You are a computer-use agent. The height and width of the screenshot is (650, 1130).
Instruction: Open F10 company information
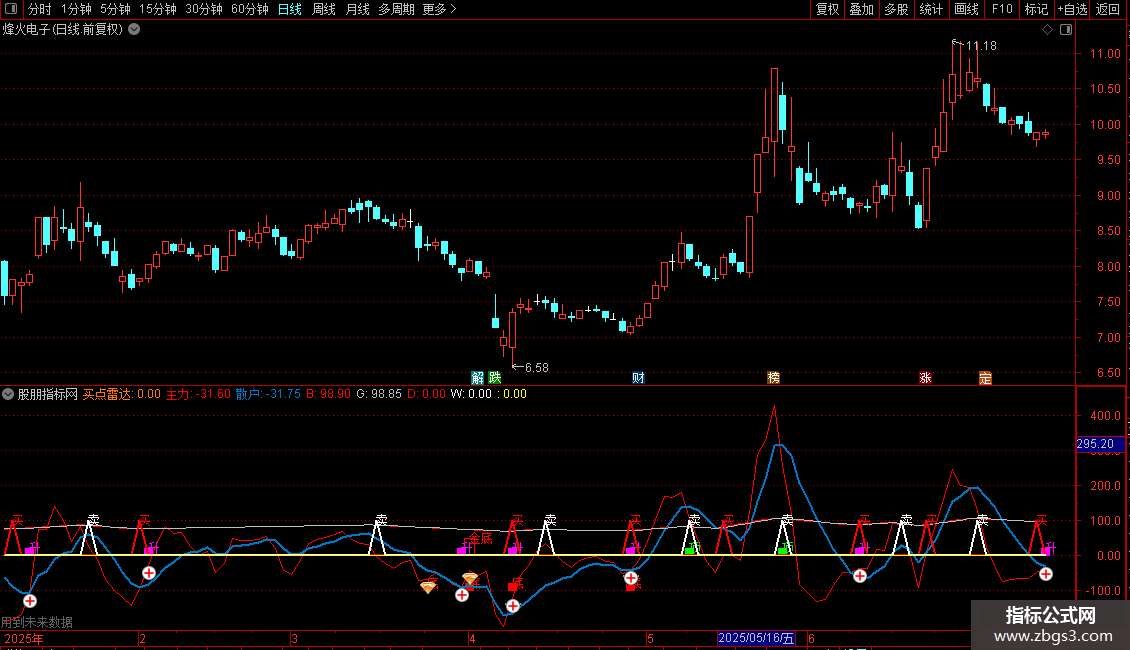1002,9
